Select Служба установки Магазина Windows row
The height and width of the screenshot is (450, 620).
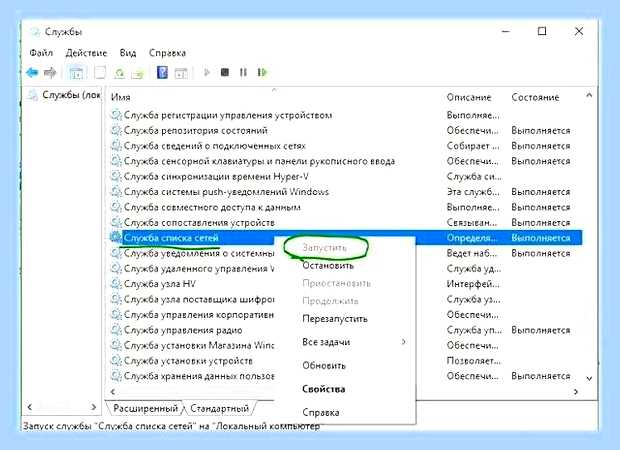[x=198, y=345]
